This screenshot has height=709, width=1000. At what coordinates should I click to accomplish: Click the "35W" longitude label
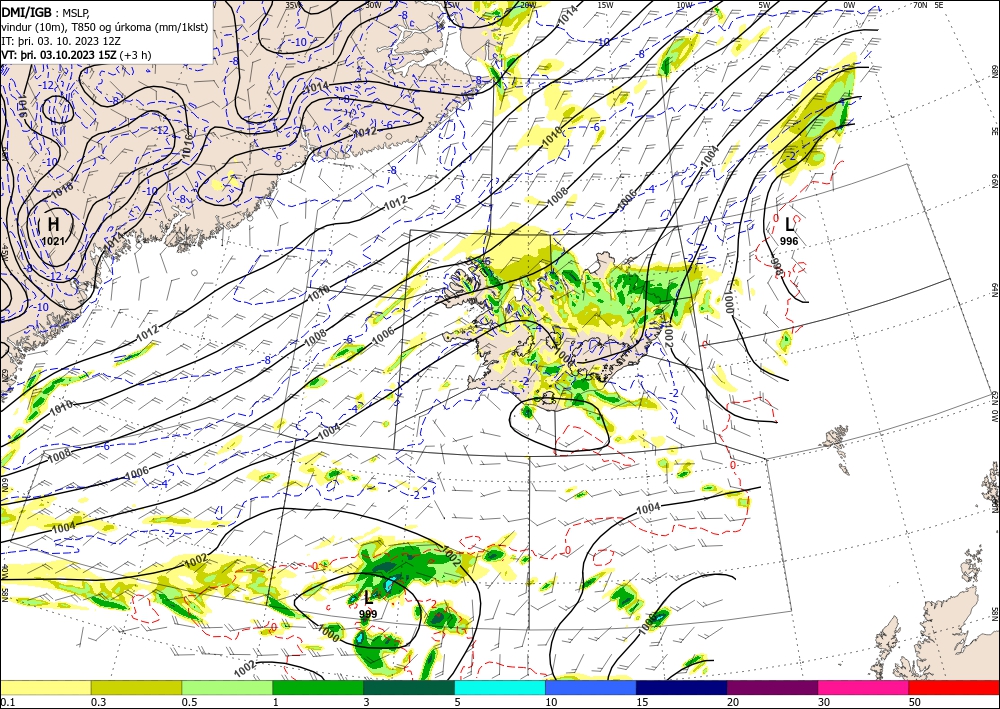click(x=293, y=5)
